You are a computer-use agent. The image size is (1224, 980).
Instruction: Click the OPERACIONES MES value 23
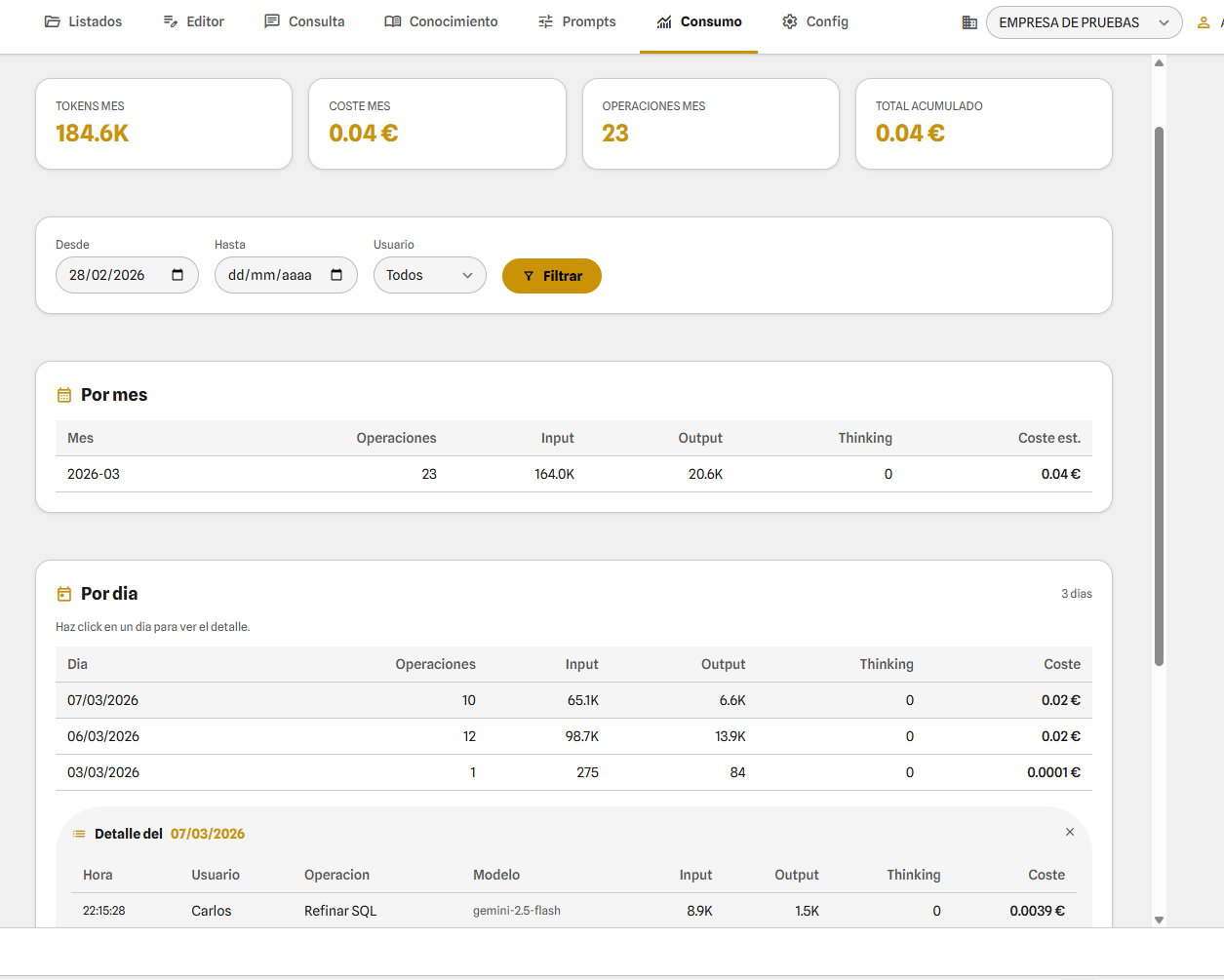[615, 134]
